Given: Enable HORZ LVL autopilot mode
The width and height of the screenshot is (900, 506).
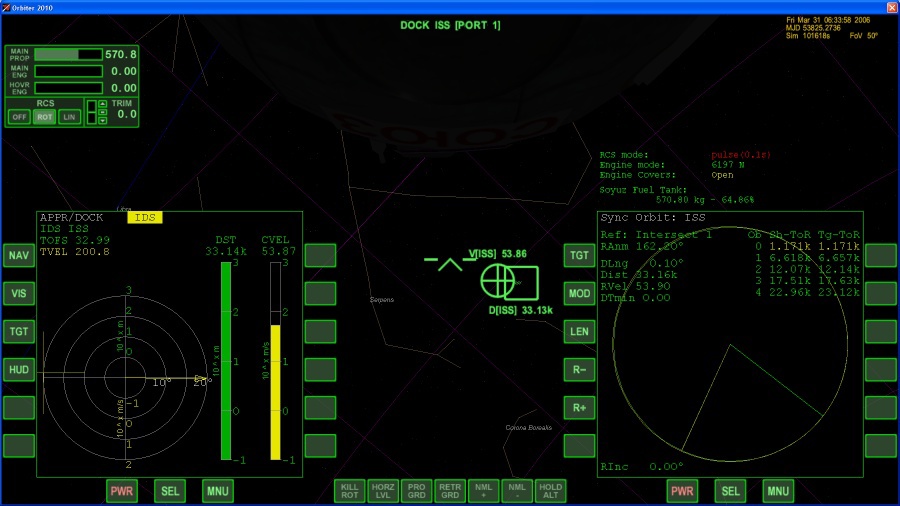Looking at the screenshot, I should (383, 491).
